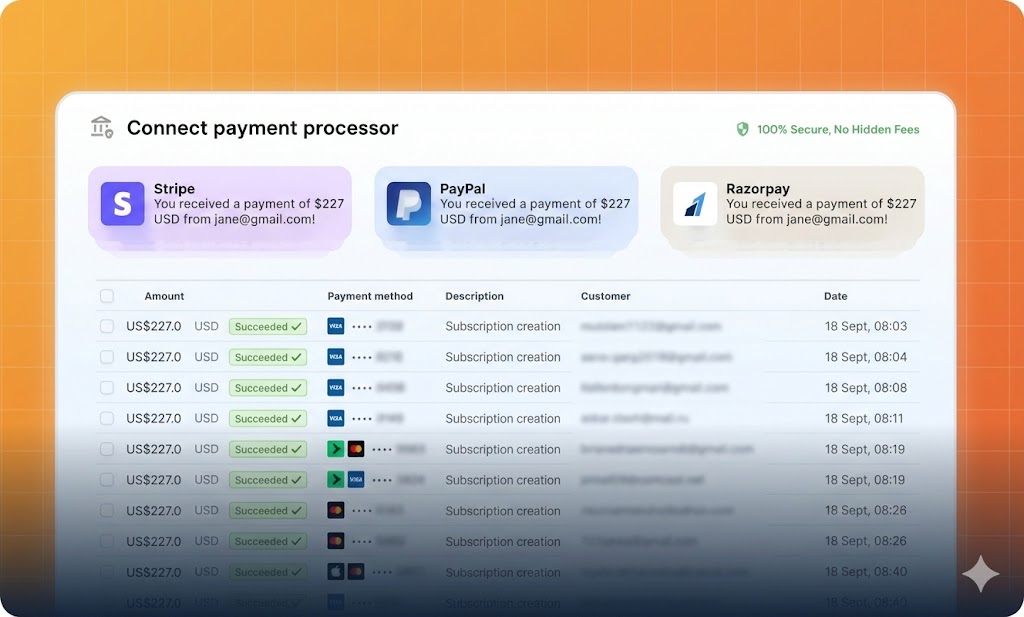The image size is (1024, 617).
Task: Click the blurred customer email in the 08:03 row
Action: (x=650, y=326)
